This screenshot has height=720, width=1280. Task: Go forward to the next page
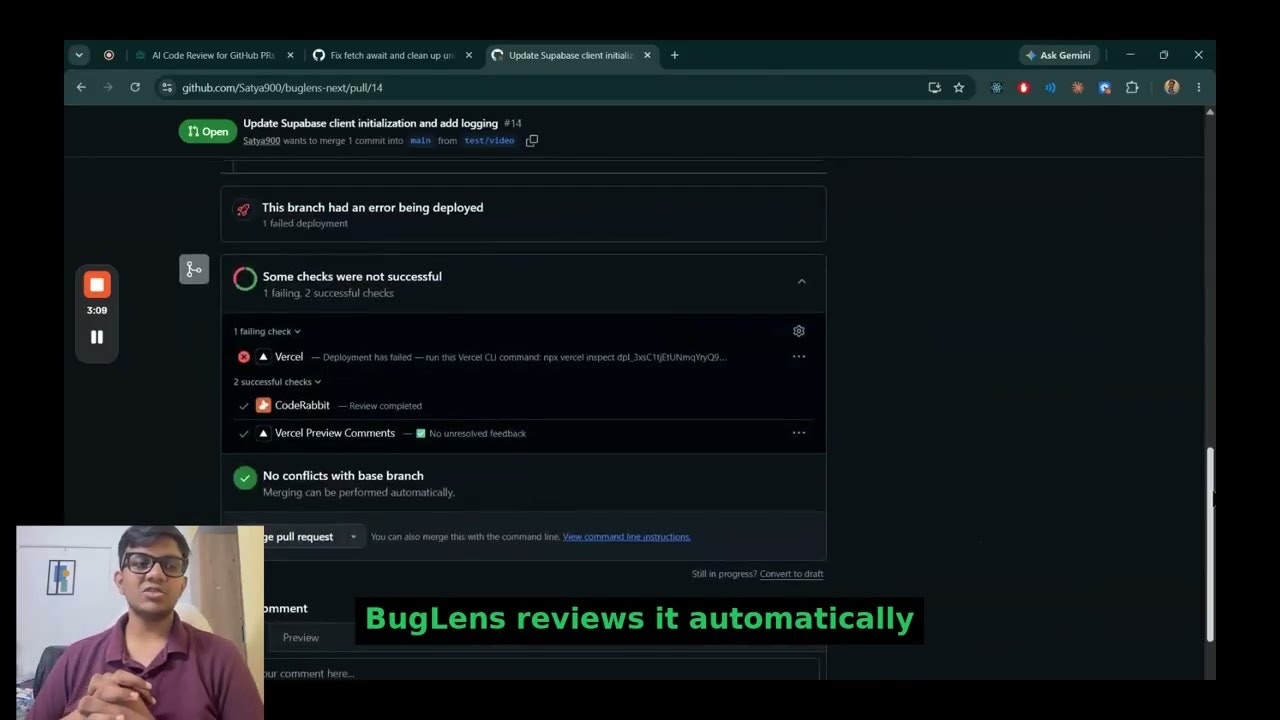tap(108, 87)
